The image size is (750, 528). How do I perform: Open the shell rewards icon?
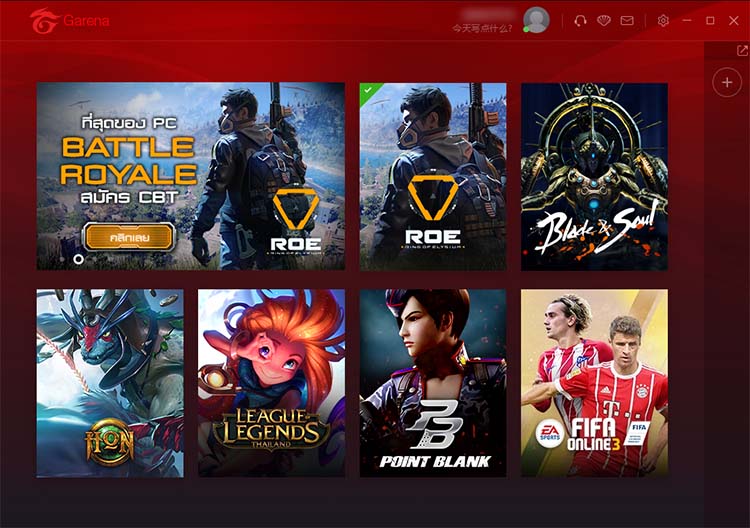[x=604, y=21]
